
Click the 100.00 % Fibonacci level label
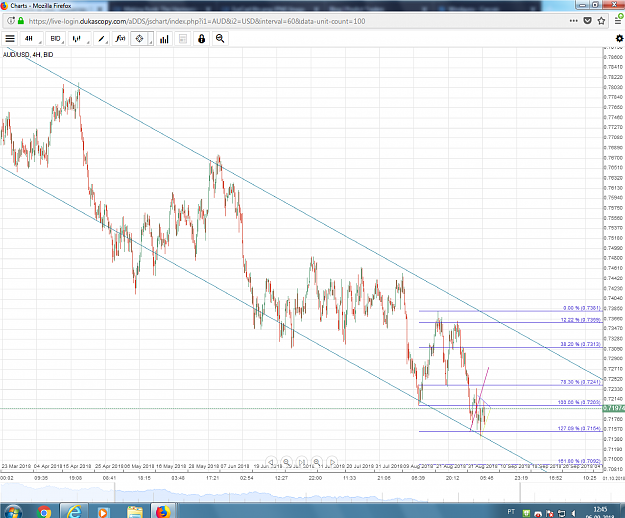(579, 402)
